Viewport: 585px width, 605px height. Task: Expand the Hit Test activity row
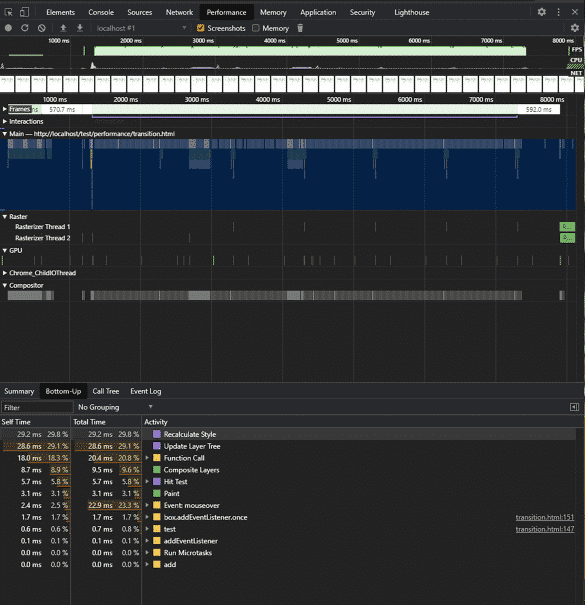click(147, 482)
